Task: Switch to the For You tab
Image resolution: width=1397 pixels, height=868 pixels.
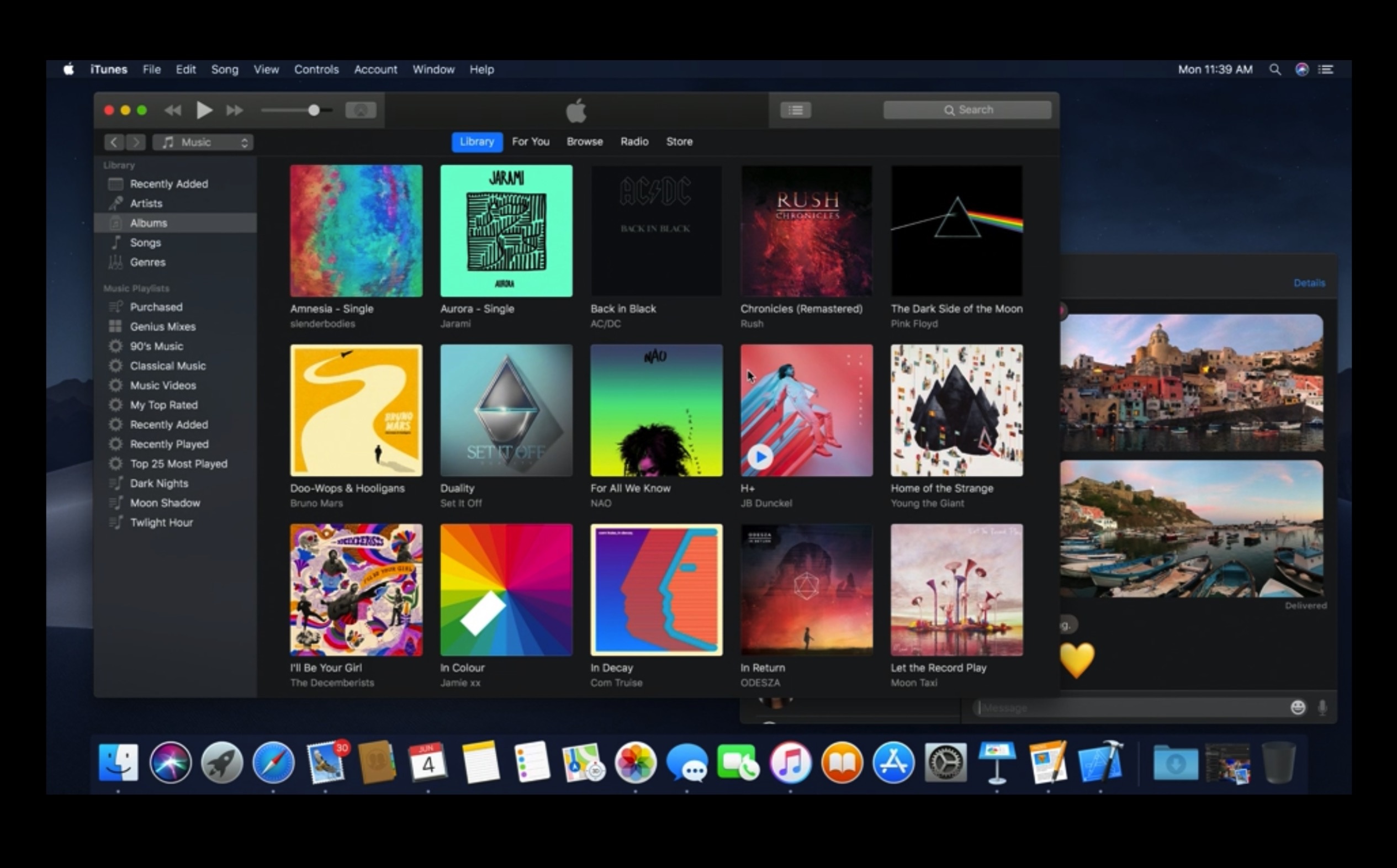Action: (x=530, y=142)
